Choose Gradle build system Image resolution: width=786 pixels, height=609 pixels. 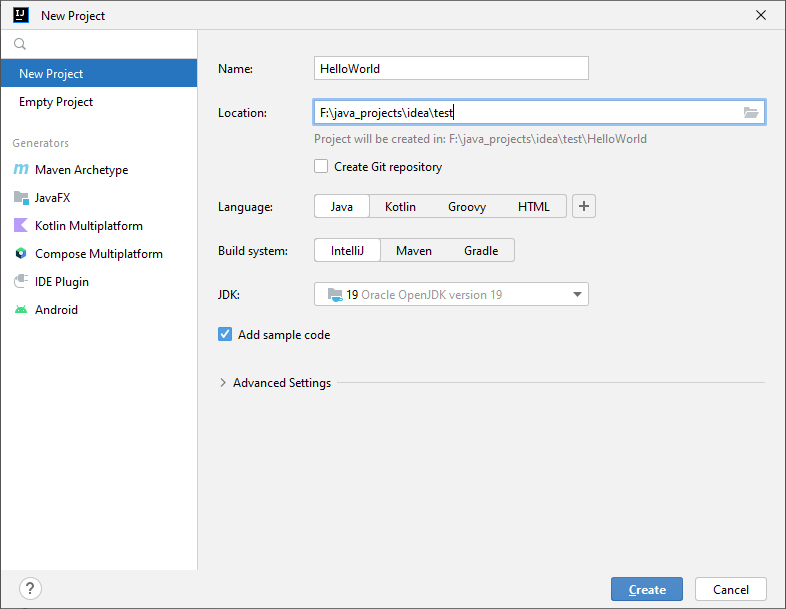pos(481,251)
